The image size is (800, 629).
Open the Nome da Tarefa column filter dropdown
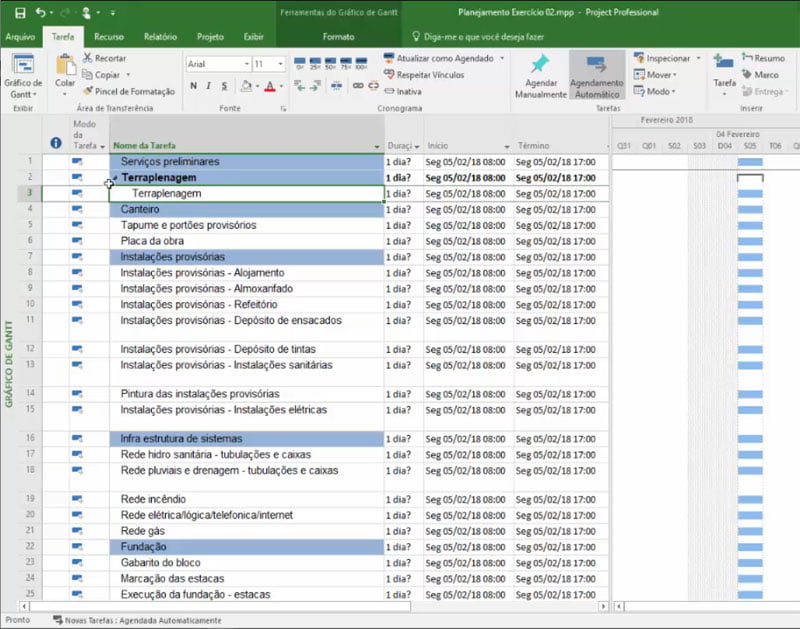(x=376, y=146)
